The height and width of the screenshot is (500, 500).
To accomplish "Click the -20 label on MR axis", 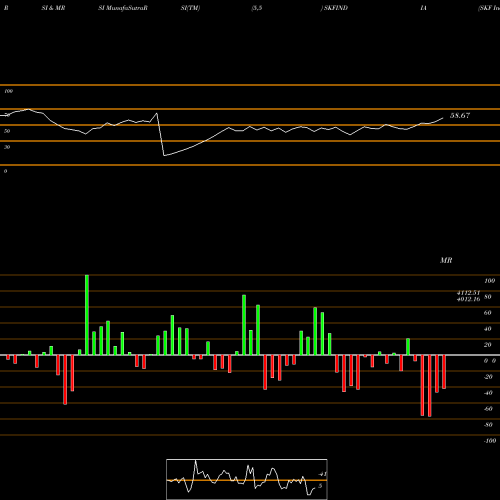I will coord(488,377).
